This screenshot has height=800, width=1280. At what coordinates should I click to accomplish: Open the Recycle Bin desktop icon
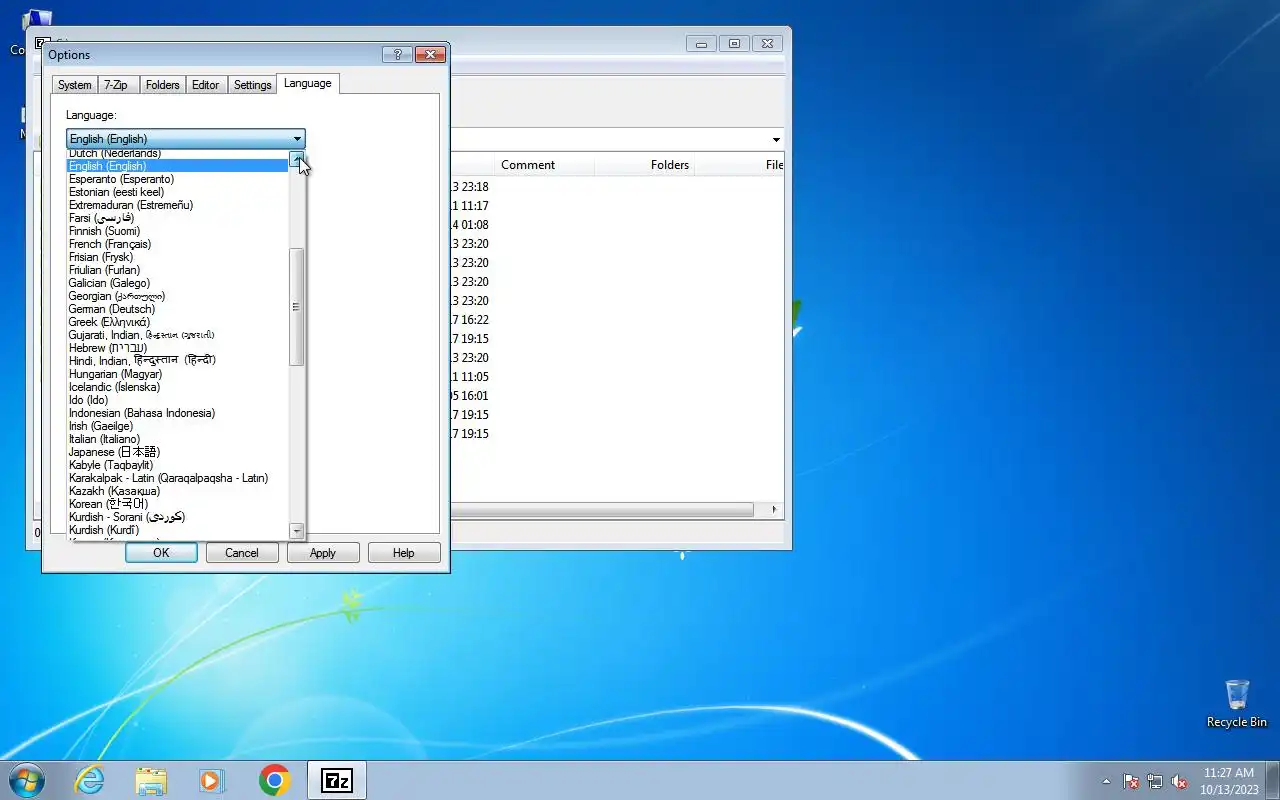(x=1237, y=703)
